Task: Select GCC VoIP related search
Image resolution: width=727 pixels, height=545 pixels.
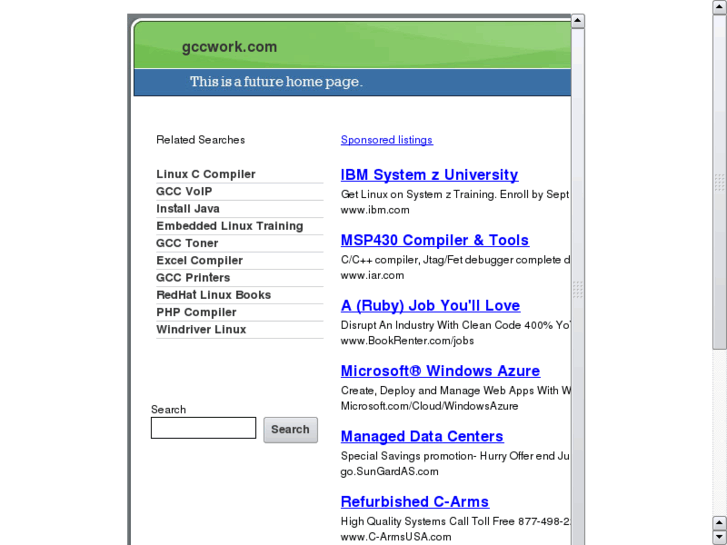Action: pyautogui.click(x=184, y=192)
